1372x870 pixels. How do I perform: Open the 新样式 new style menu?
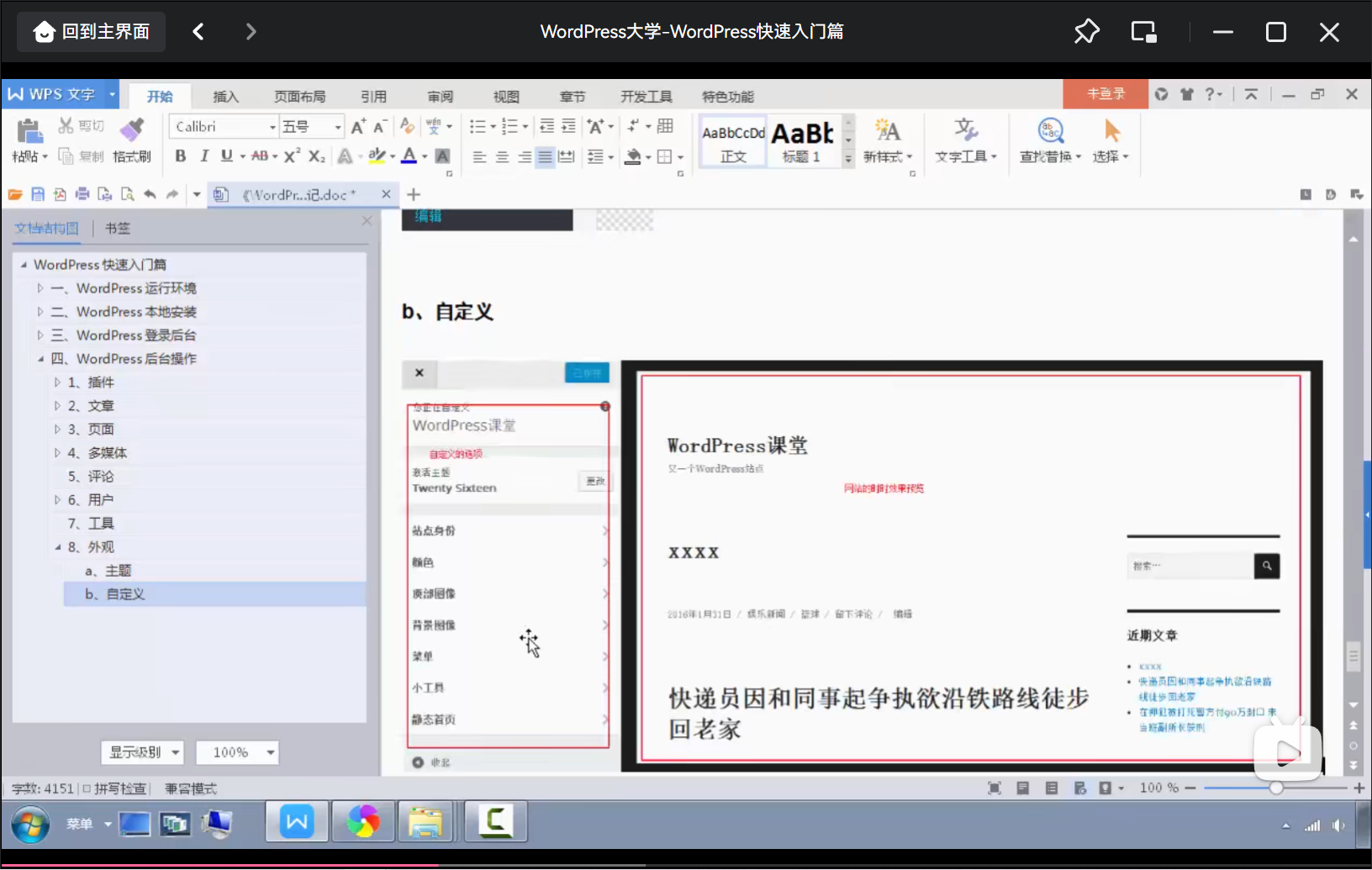pos(887,140)
